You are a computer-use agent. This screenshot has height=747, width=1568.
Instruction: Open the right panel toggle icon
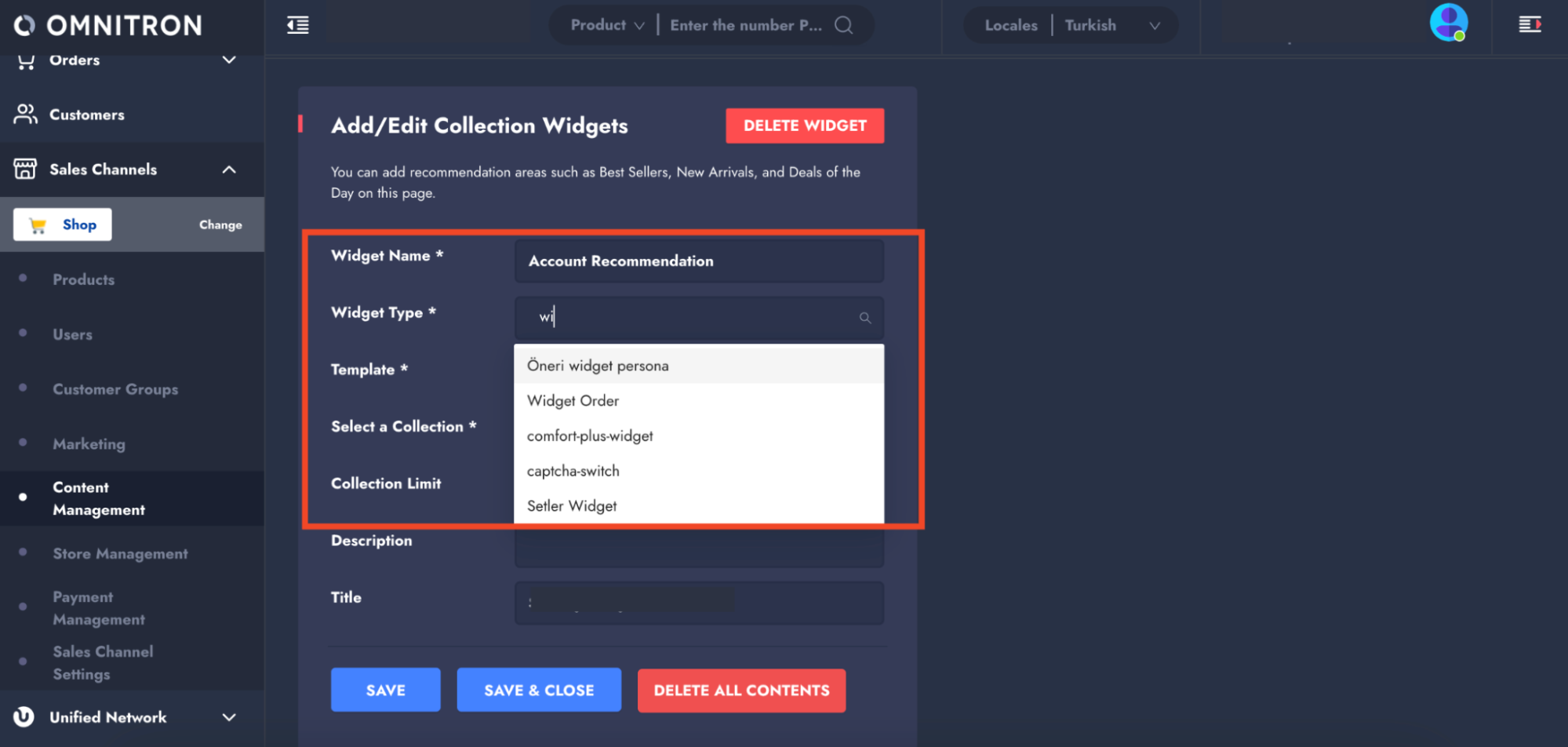click(1530, 25)
